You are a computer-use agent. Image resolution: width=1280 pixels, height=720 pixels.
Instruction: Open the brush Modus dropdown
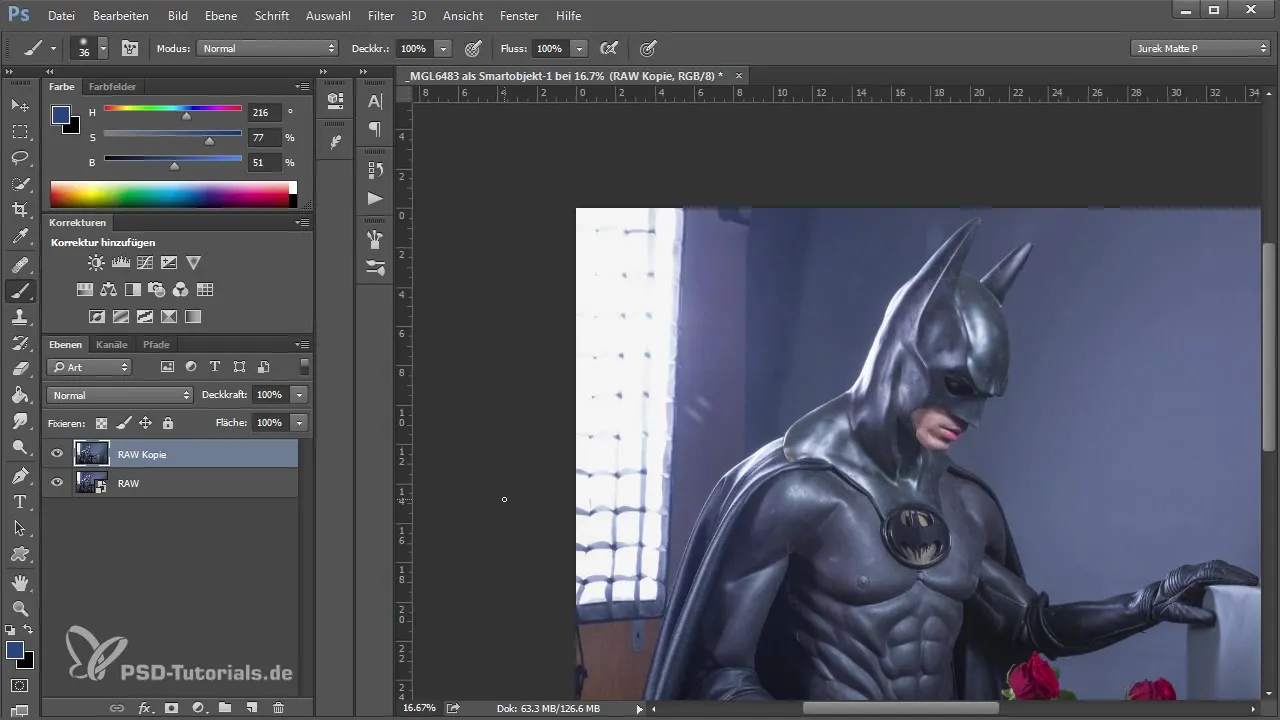(x=268, y=48)
